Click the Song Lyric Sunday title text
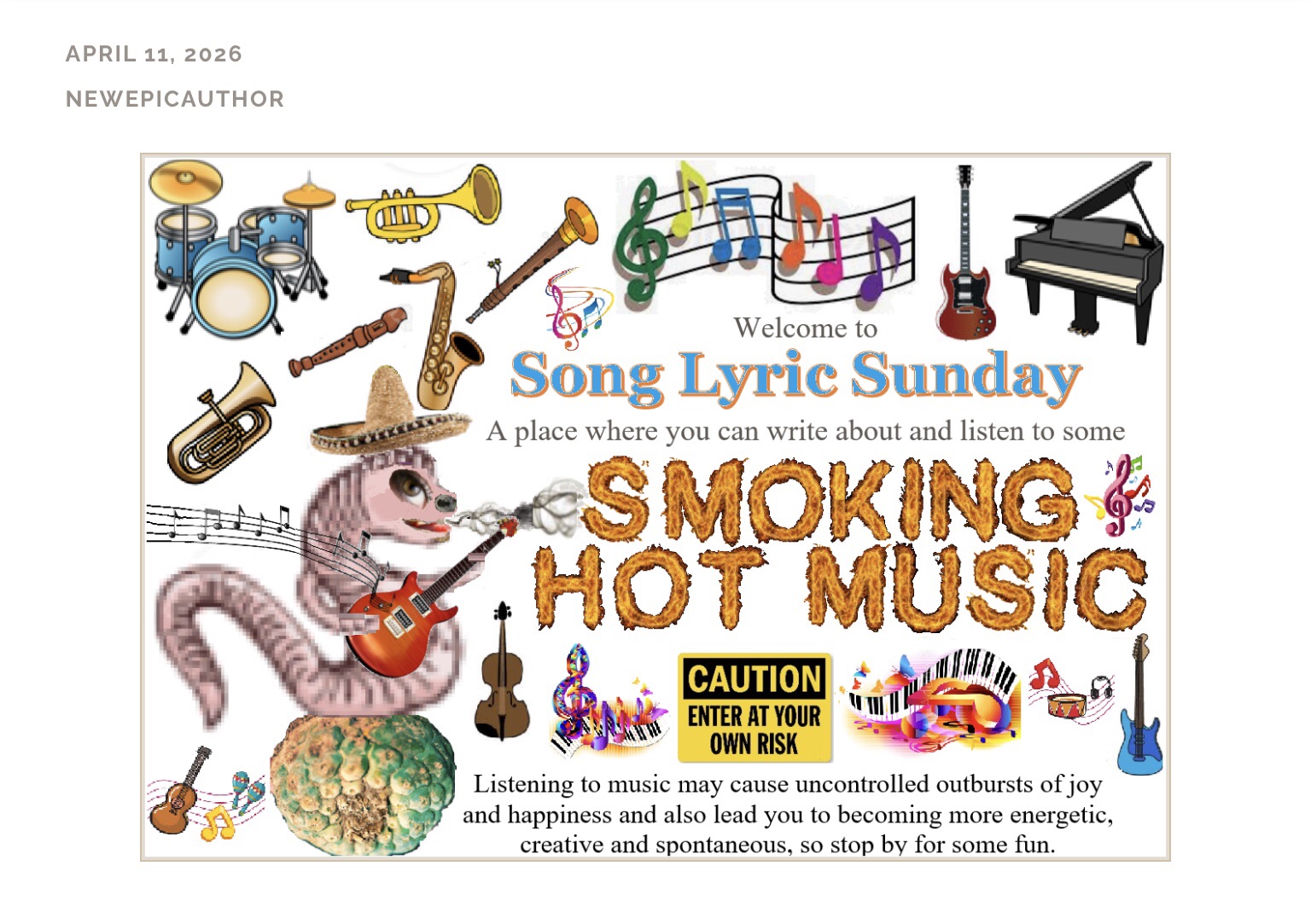 pos(795,376)
